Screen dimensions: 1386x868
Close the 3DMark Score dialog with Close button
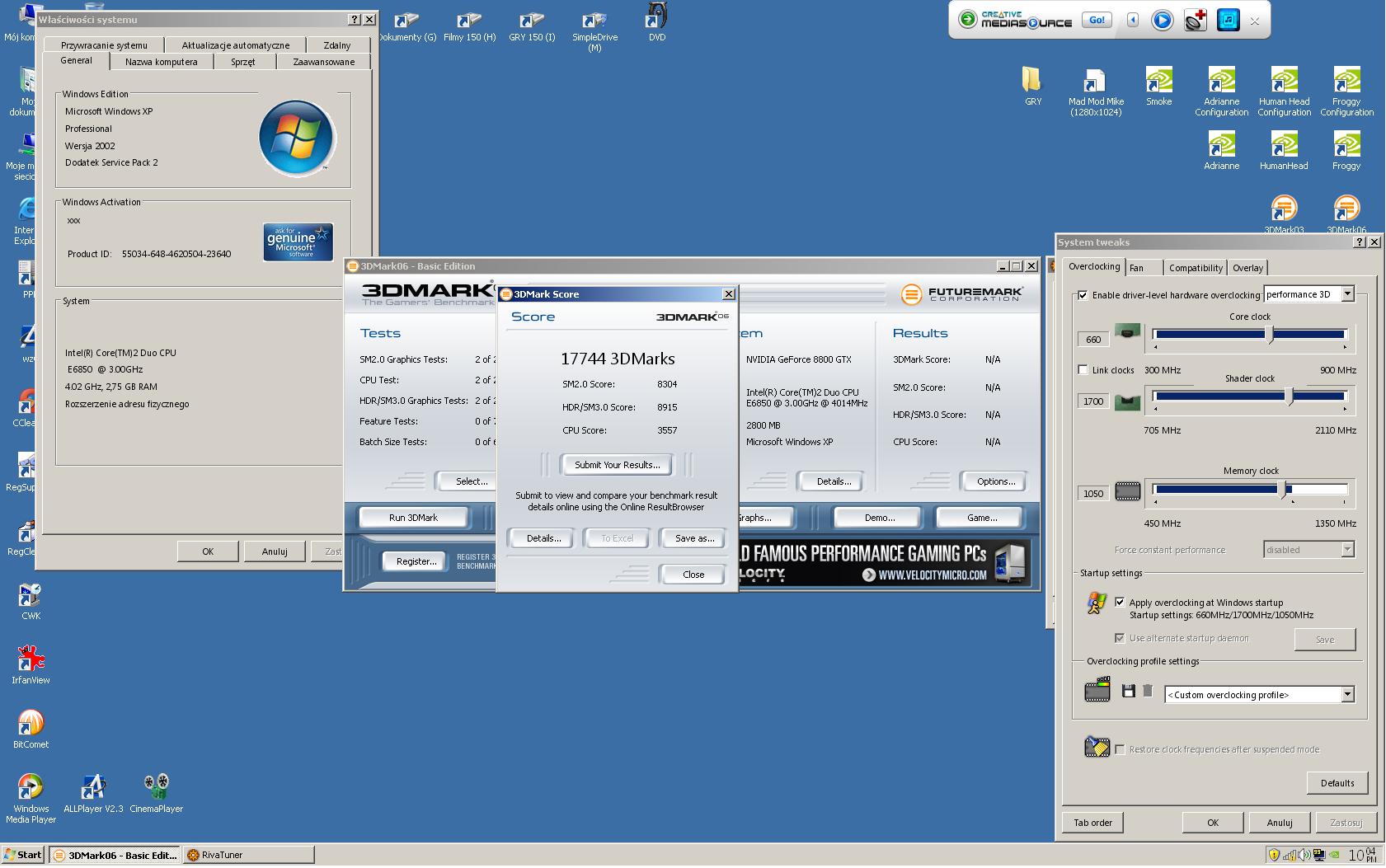click(693, 575)
